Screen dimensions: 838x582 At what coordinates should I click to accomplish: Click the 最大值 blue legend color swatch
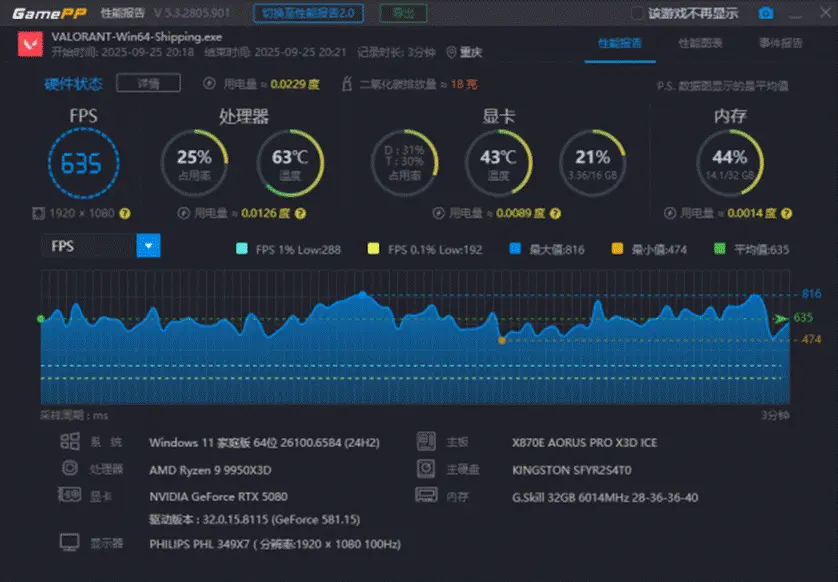(515, 249)
